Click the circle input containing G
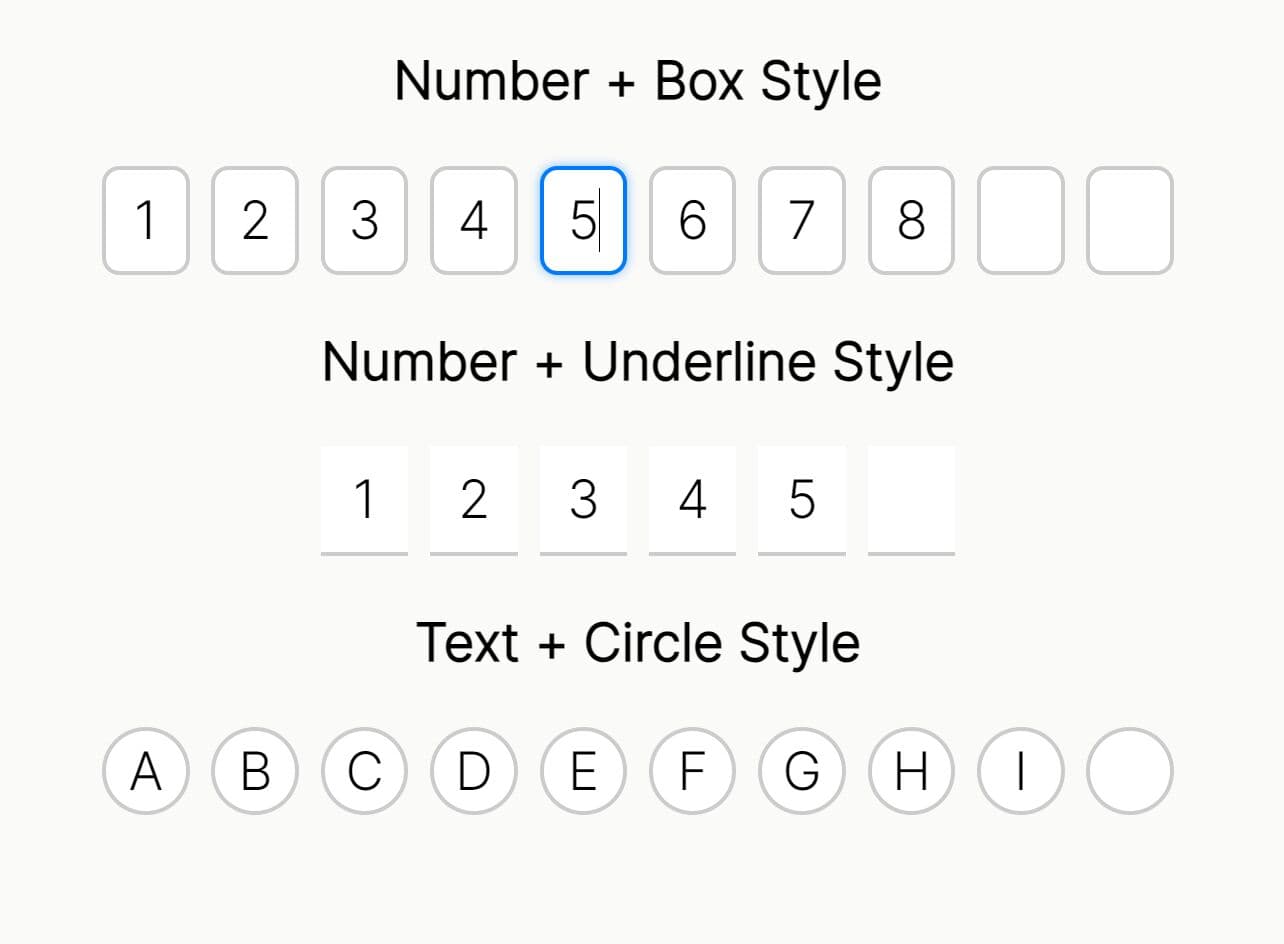The image size is (1284, 944). pyautogui.click(x=801, y=771)
